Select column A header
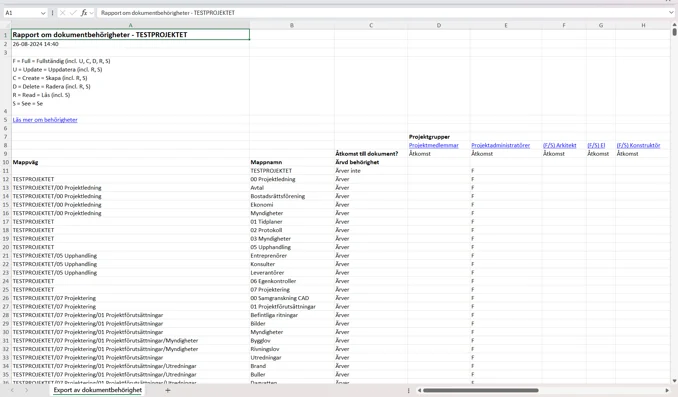The image size is (678, 397). (130, 25)
